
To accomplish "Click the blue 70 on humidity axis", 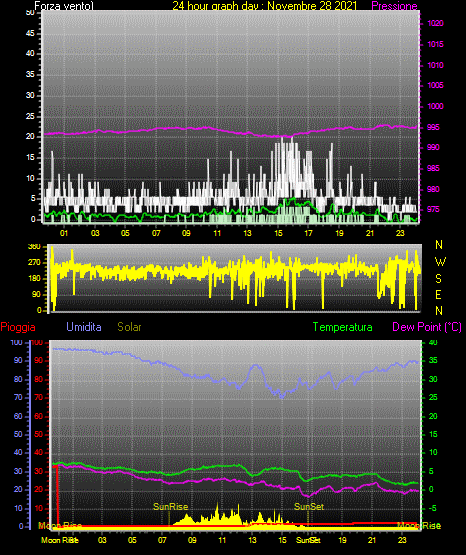I will pyautogui.click(x=18, y=397).
